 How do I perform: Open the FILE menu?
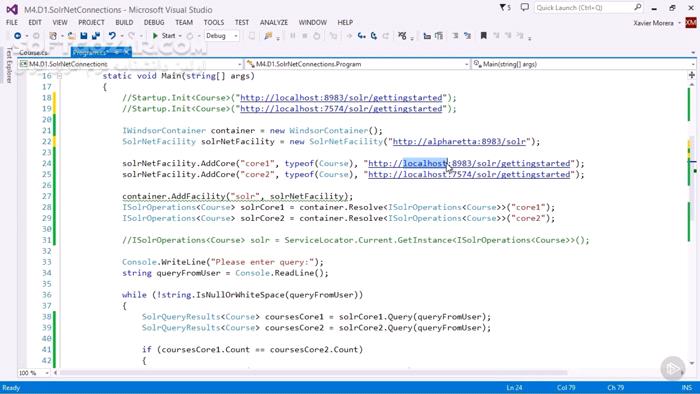[12, 22]
